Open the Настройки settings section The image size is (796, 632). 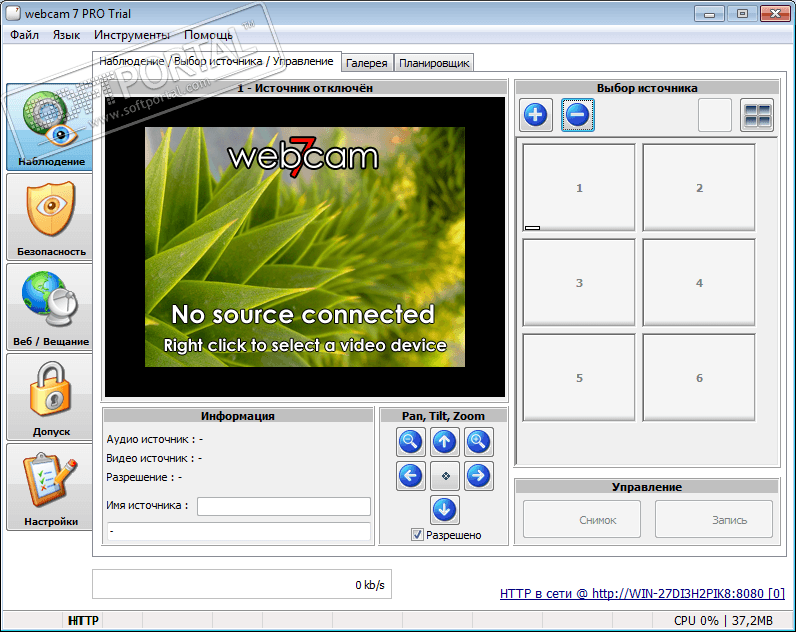(50, 487)
